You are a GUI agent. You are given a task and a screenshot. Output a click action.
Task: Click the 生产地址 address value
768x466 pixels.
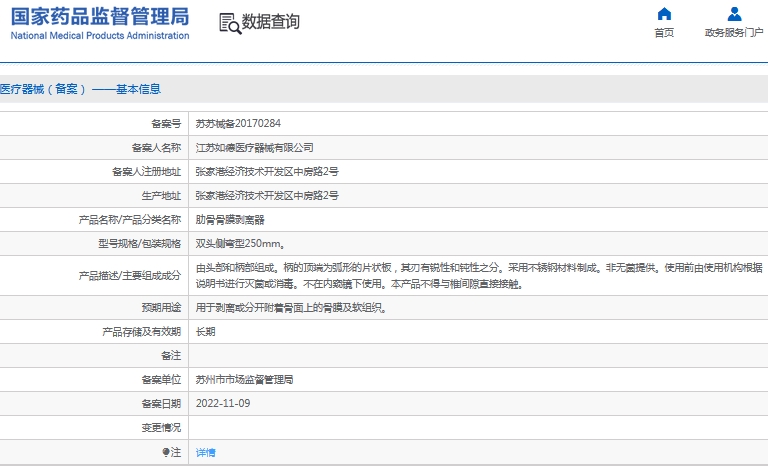pos(267,196)
